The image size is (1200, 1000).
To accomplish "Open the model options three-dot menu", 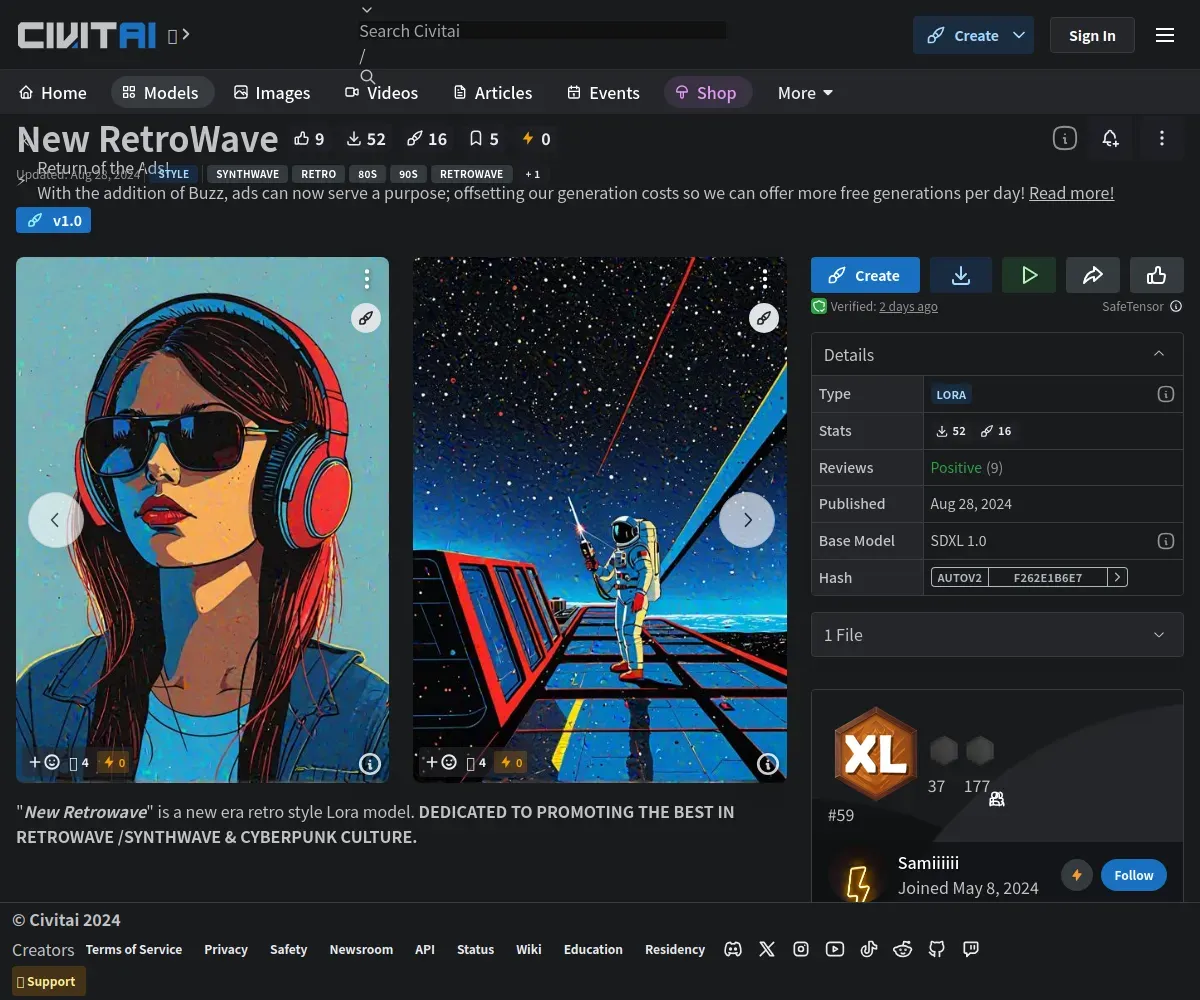I will tap(1162, 138).
